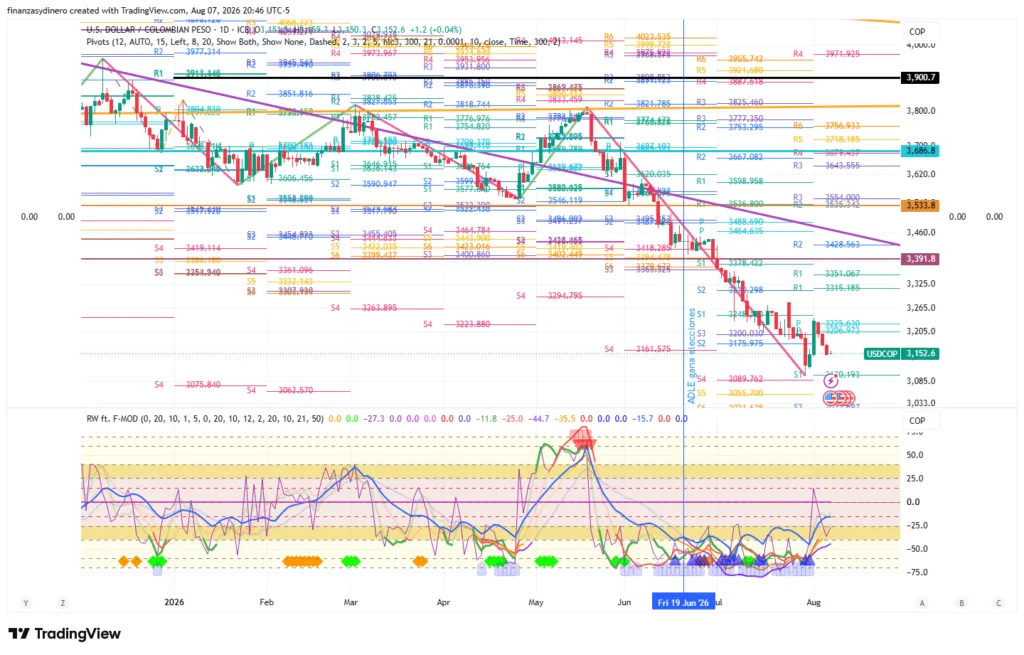
Task: Click the -25.0 level on the indicator scale
Action: pos(916,525)
